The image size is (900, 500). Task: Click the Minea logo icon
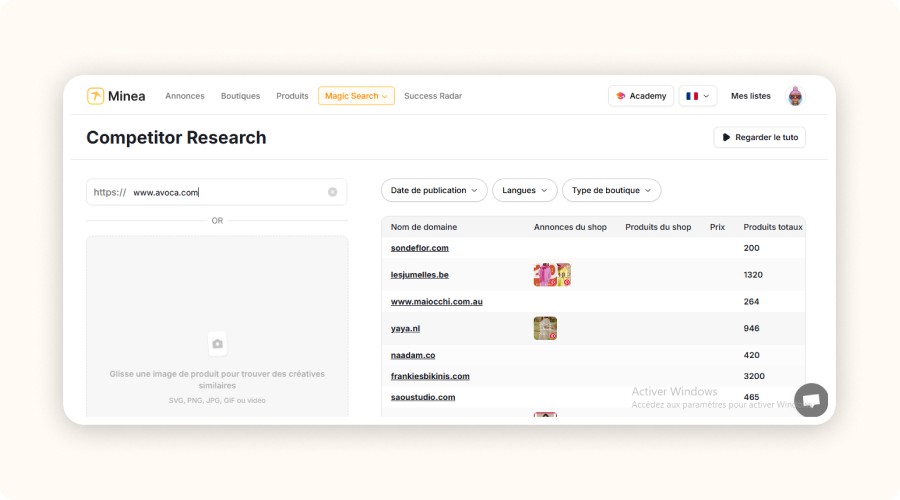[x=95, y=96]
